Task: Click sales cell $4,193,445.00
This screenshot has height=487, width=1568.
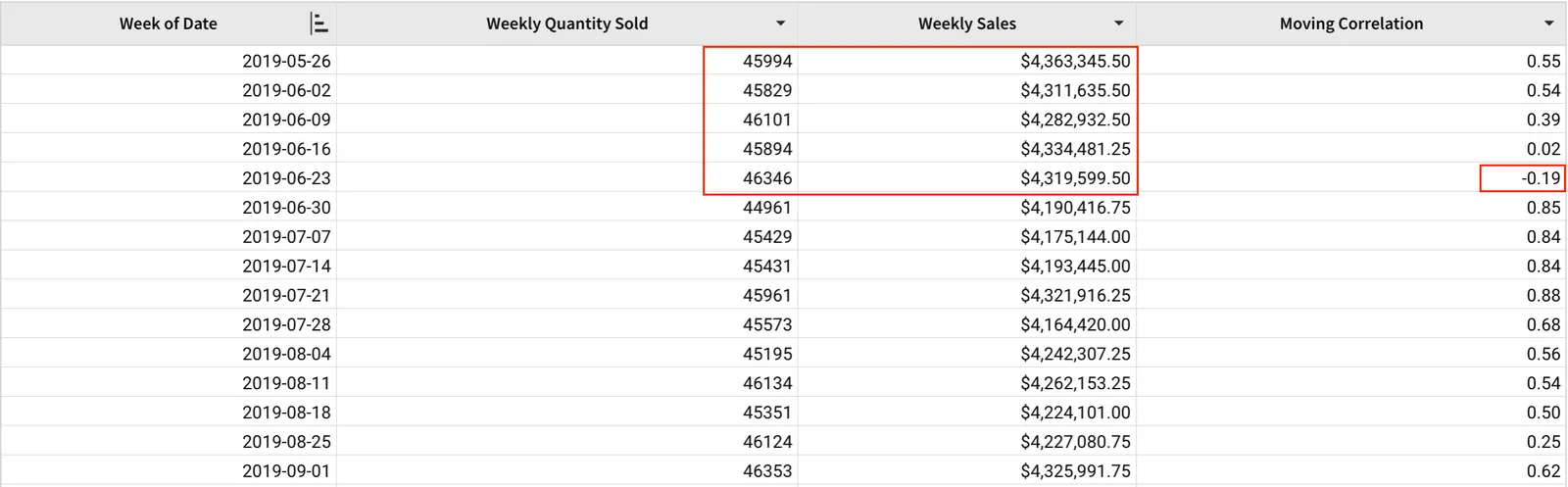Action: click(967, 267)
